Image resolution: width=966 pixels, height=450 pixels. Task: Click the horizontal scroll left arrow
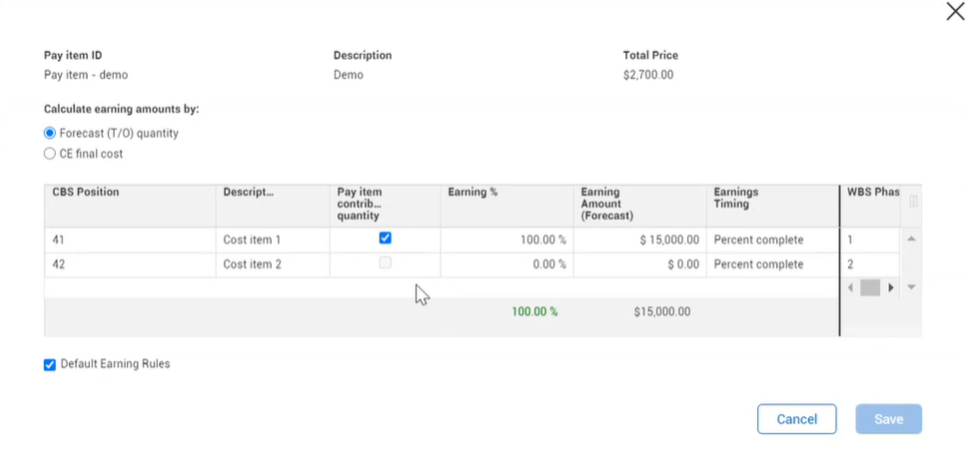click(x=851, y=287)
